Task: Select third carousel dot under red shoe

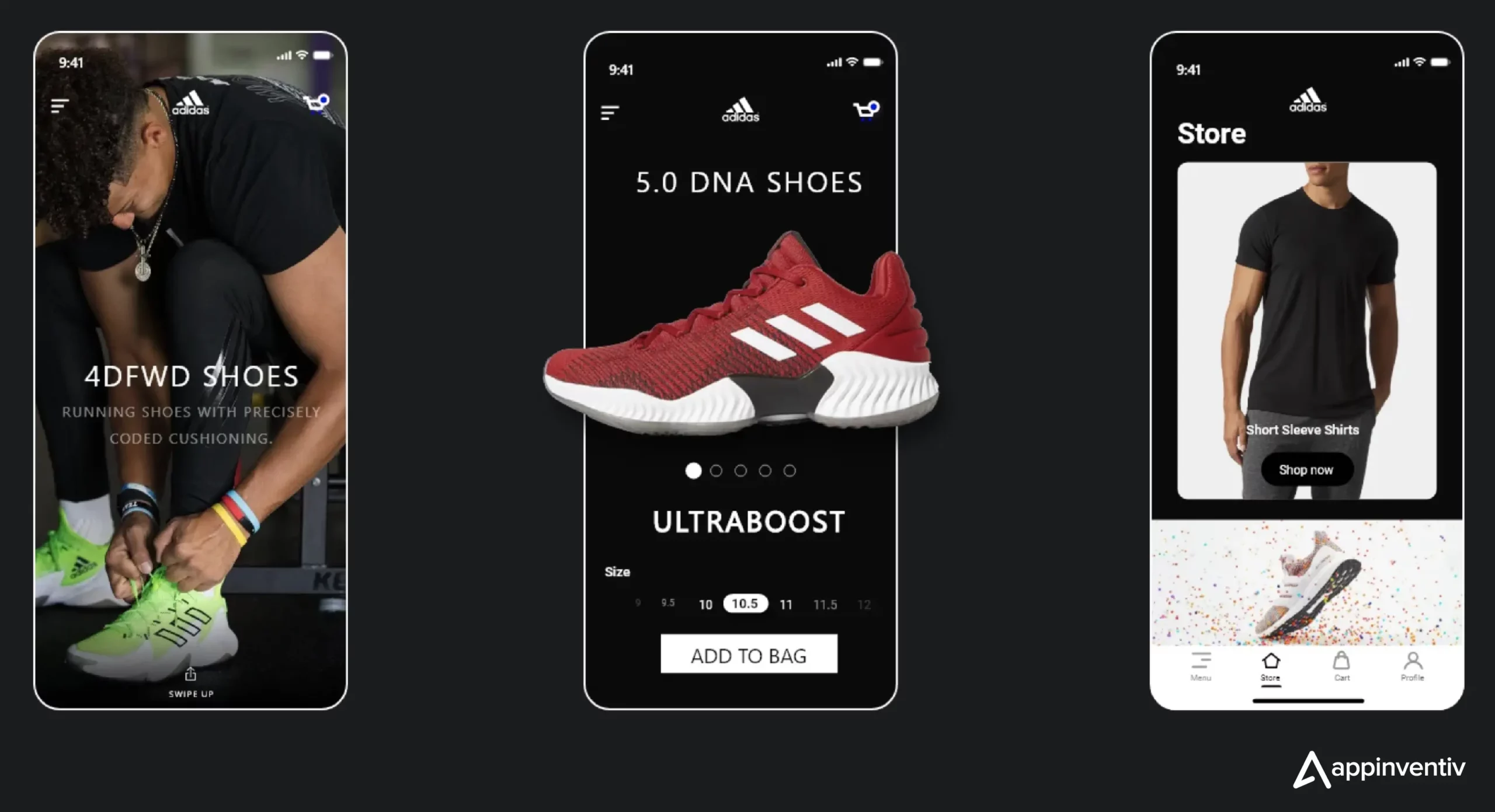Action: 740,471
